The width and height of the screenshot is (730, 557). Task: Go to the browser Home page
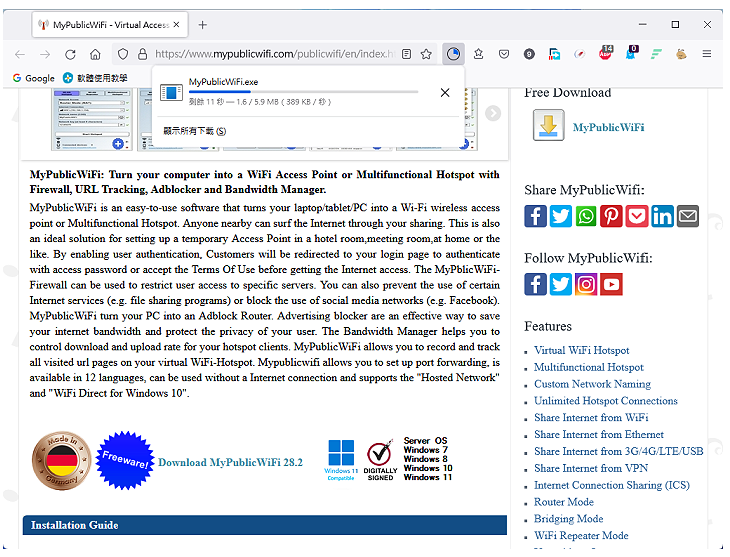(95, 54)
